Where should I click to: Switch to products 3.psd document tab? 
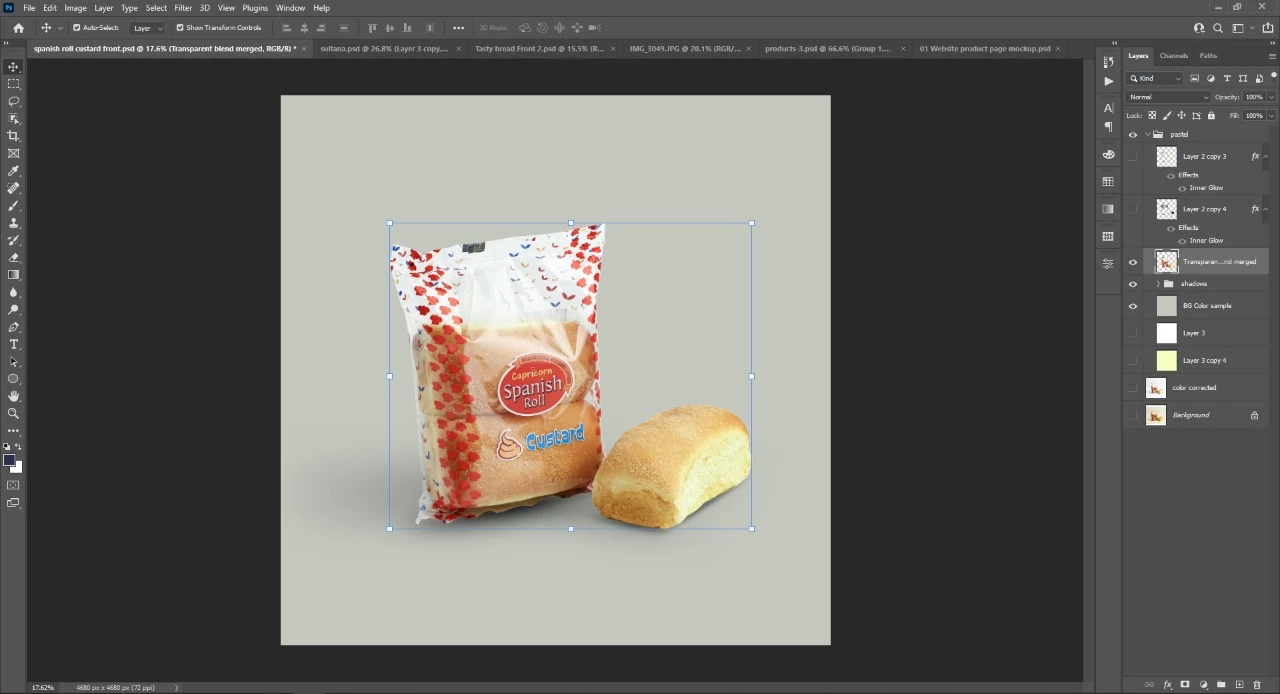(x=827, y=48)
